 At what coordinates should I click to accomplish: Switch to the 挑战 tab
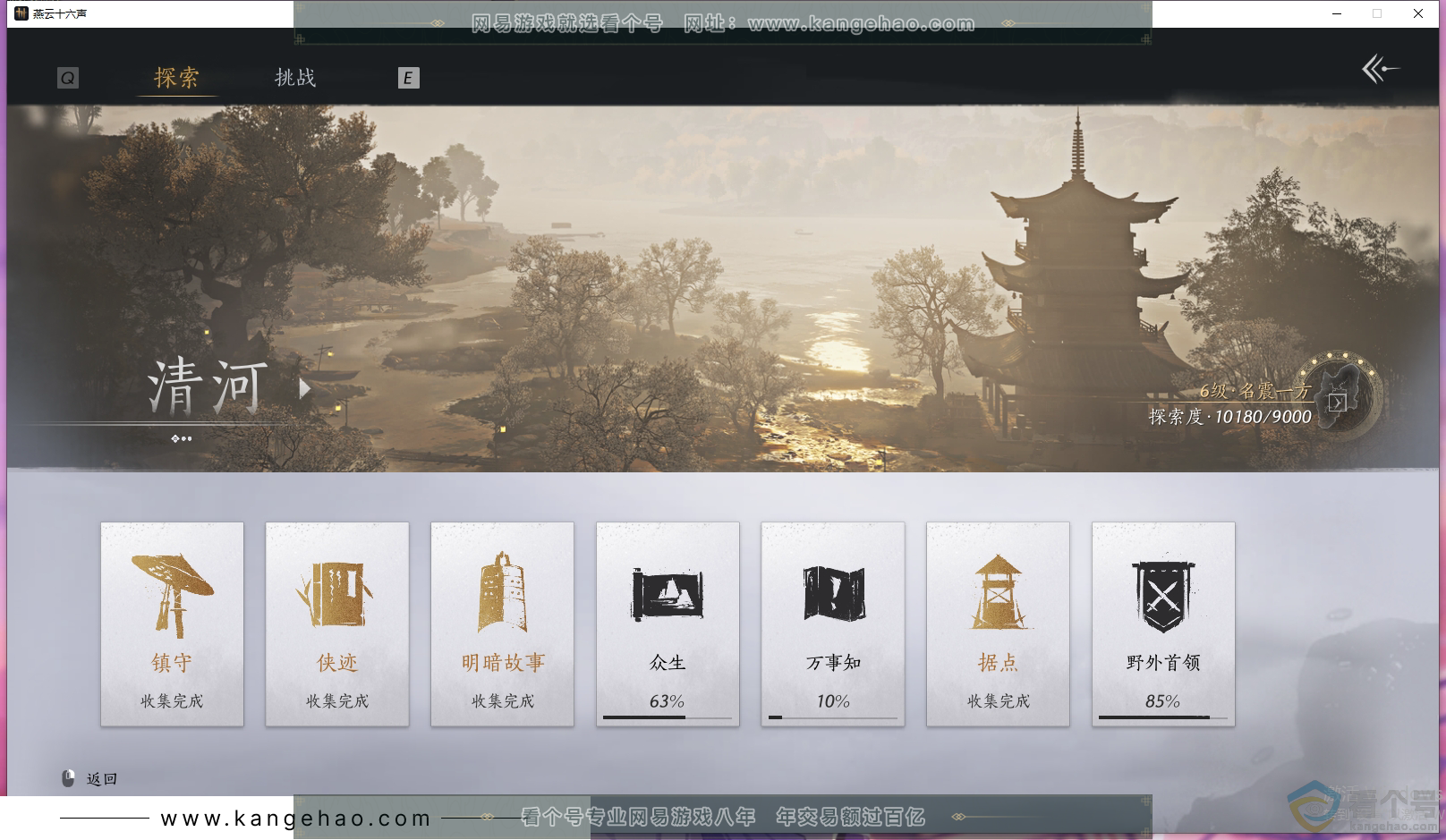(295, 78)
